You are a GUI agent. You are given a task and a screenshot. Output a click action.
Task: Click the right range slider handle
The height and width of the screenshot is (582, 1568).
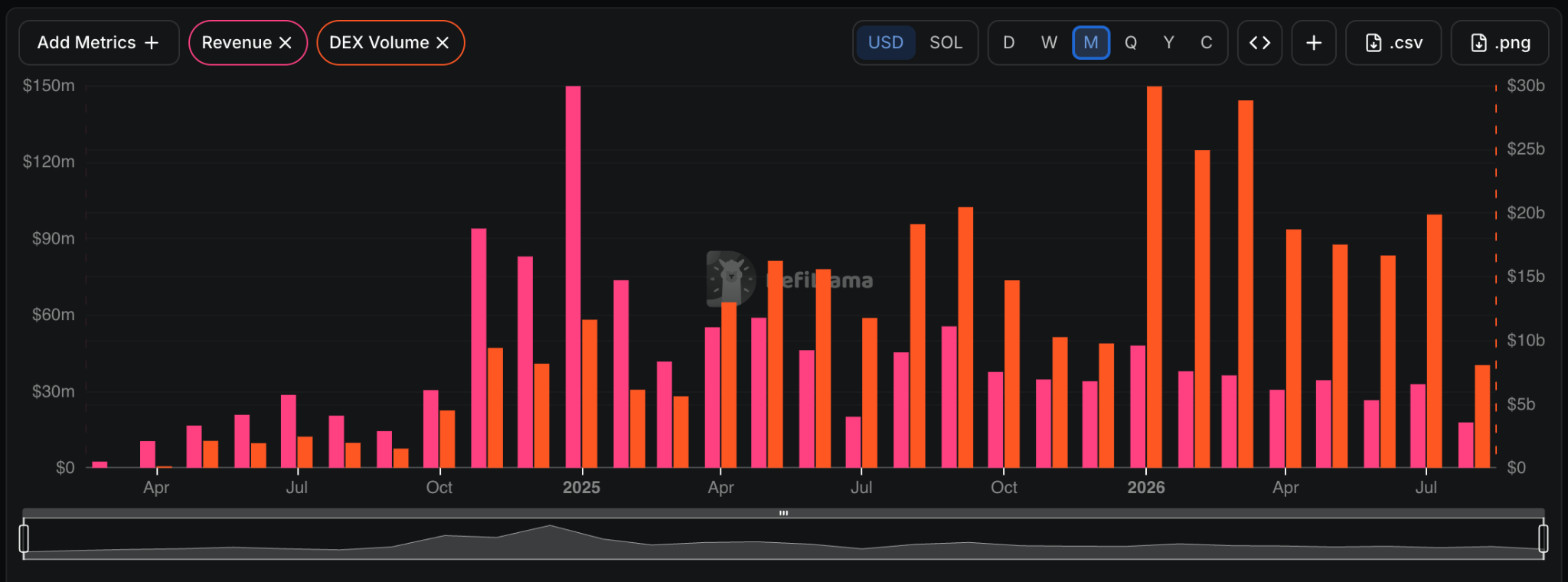1543,538
